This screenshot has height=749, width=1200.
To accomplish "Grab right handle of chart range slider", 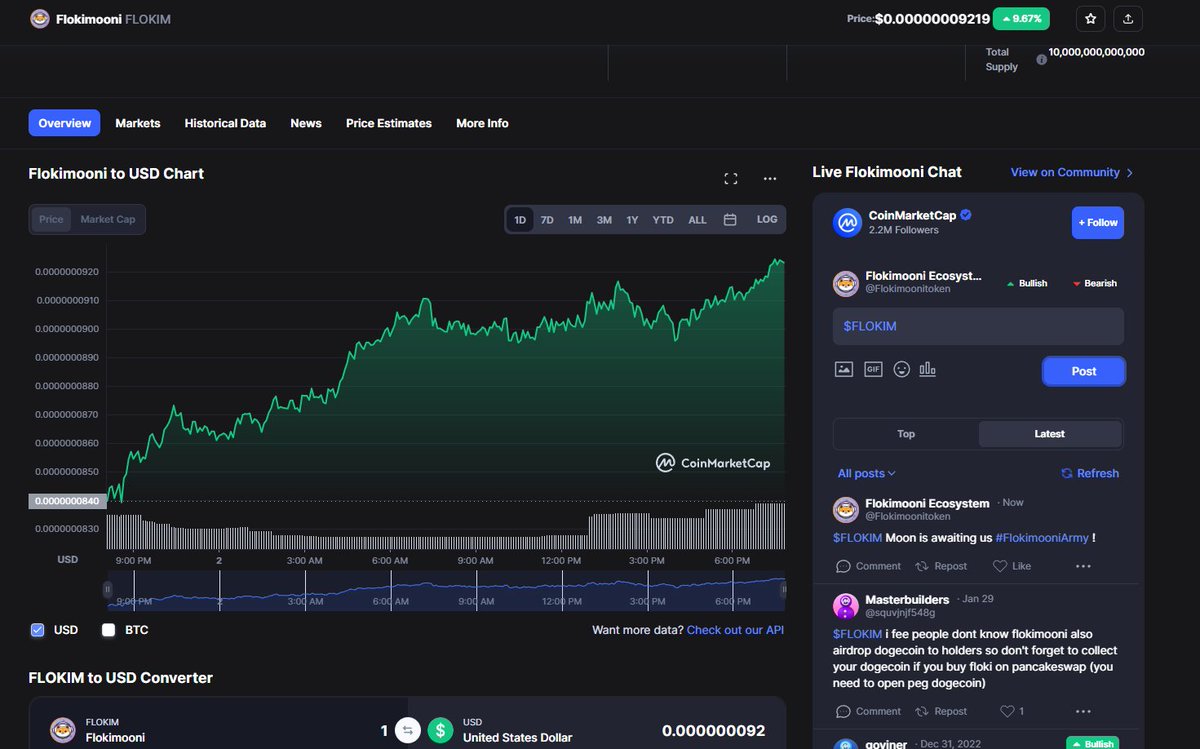I will pyautogui.click(x=782, y=591).
